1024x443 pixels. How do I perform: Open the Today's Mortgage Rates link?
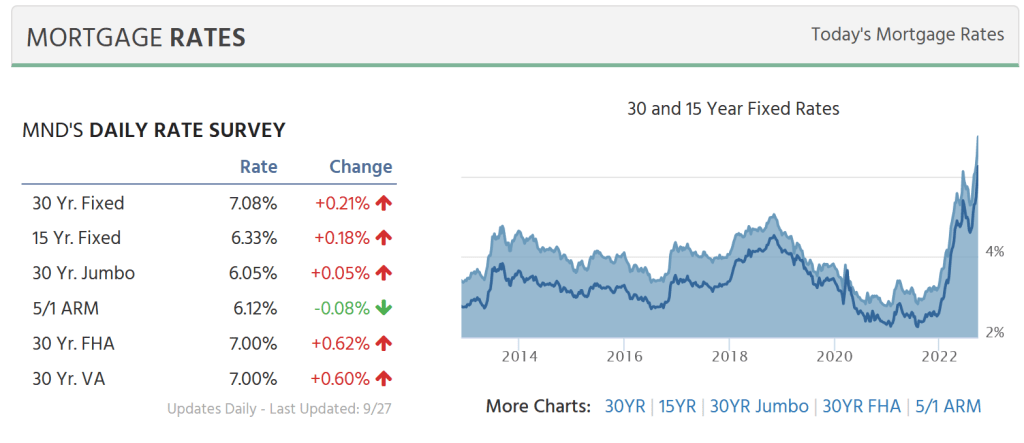[x=907, y=34]
